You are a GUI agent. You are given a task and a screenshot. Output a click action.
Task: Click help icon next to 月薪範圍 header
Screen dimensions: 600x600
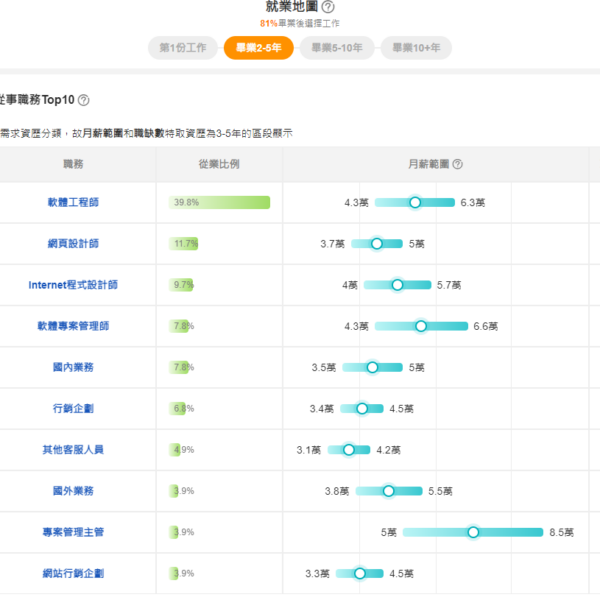tap(458, 164)
